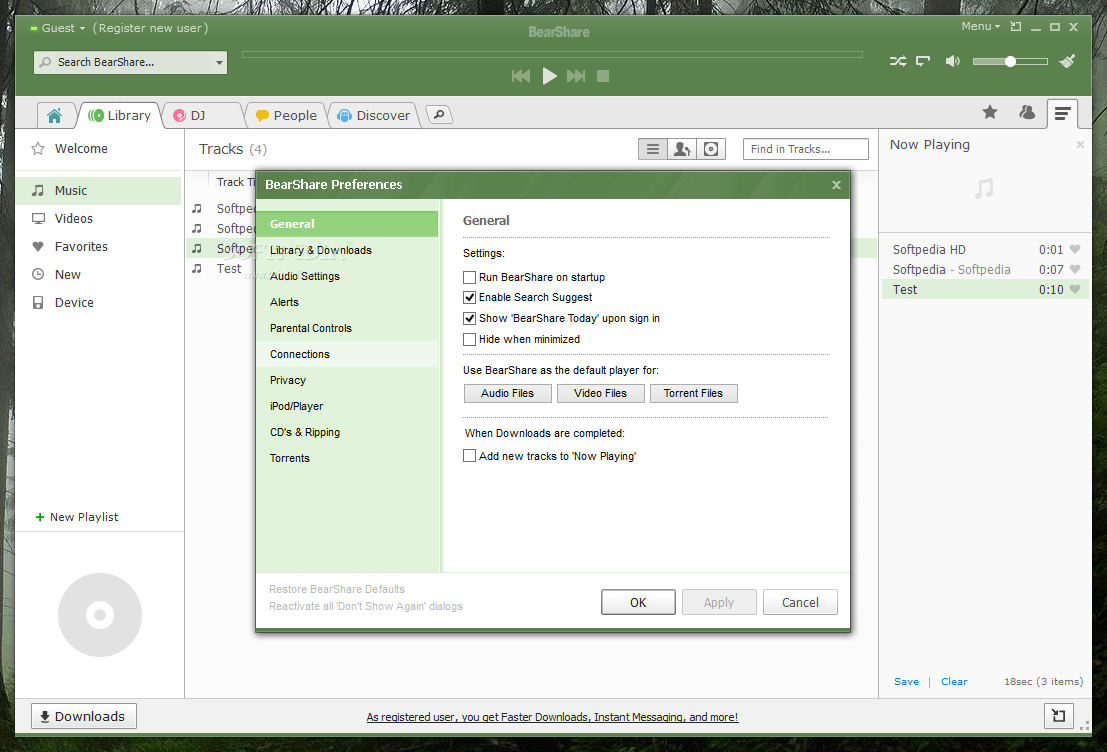Click the mini-player icon beside Menu
Image resolution: width=1107 pixels, height=752 pixels.
point(1016,27)
